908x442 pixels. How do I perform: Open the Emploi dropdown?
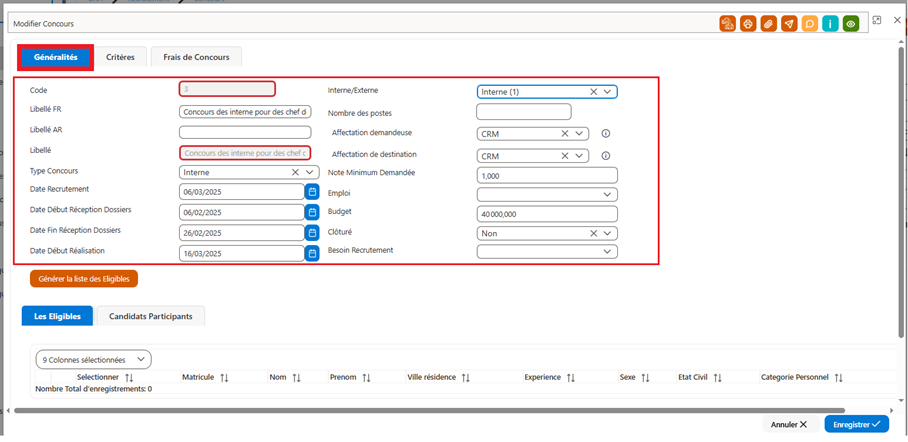tap(547, 194)
